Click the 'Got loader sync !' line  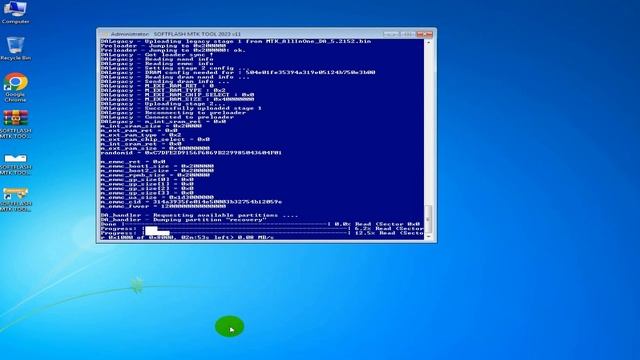(x=157, y=55)
